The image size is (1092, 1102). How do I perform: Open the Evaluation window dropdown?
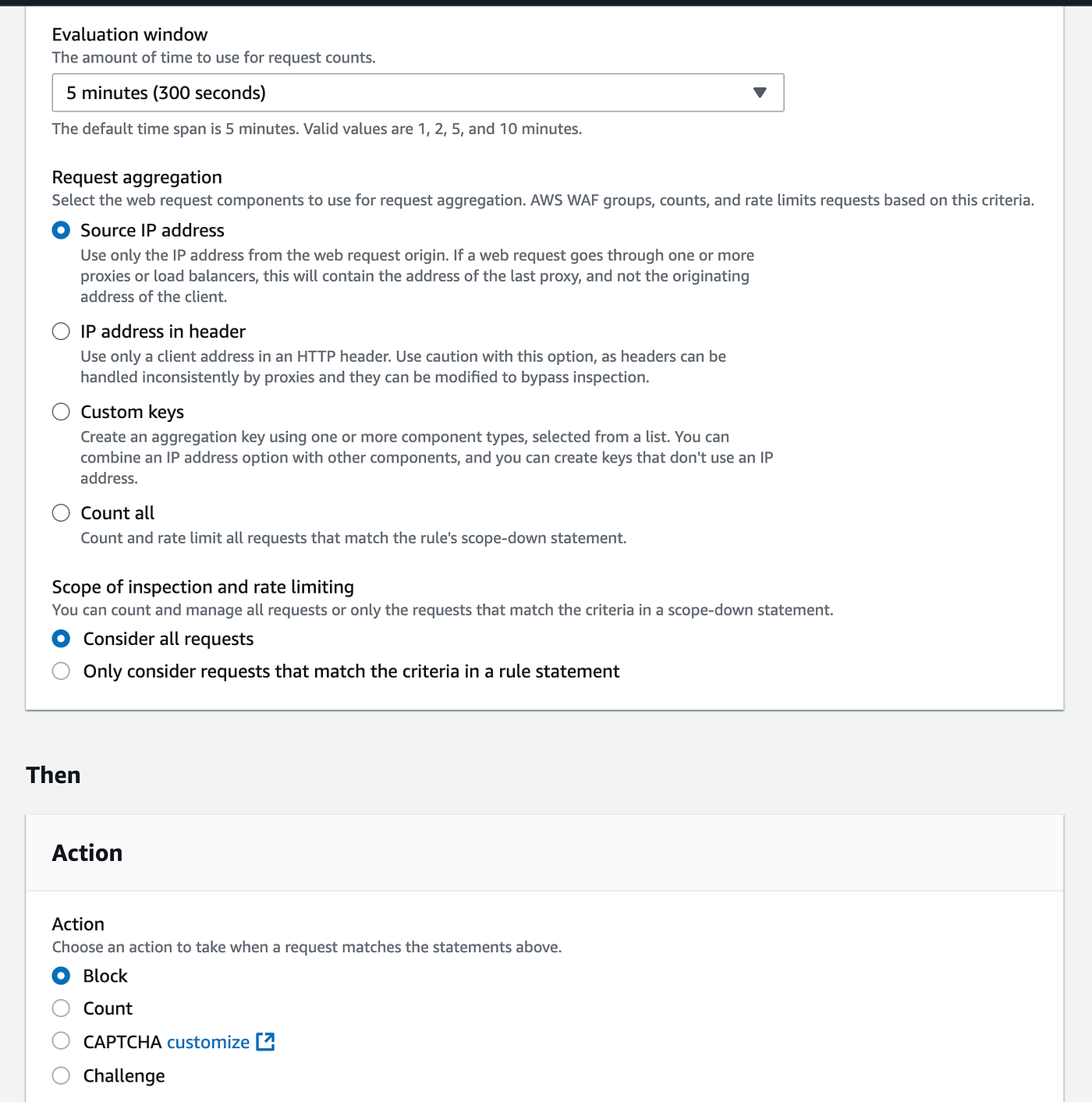tap(417, 93)
